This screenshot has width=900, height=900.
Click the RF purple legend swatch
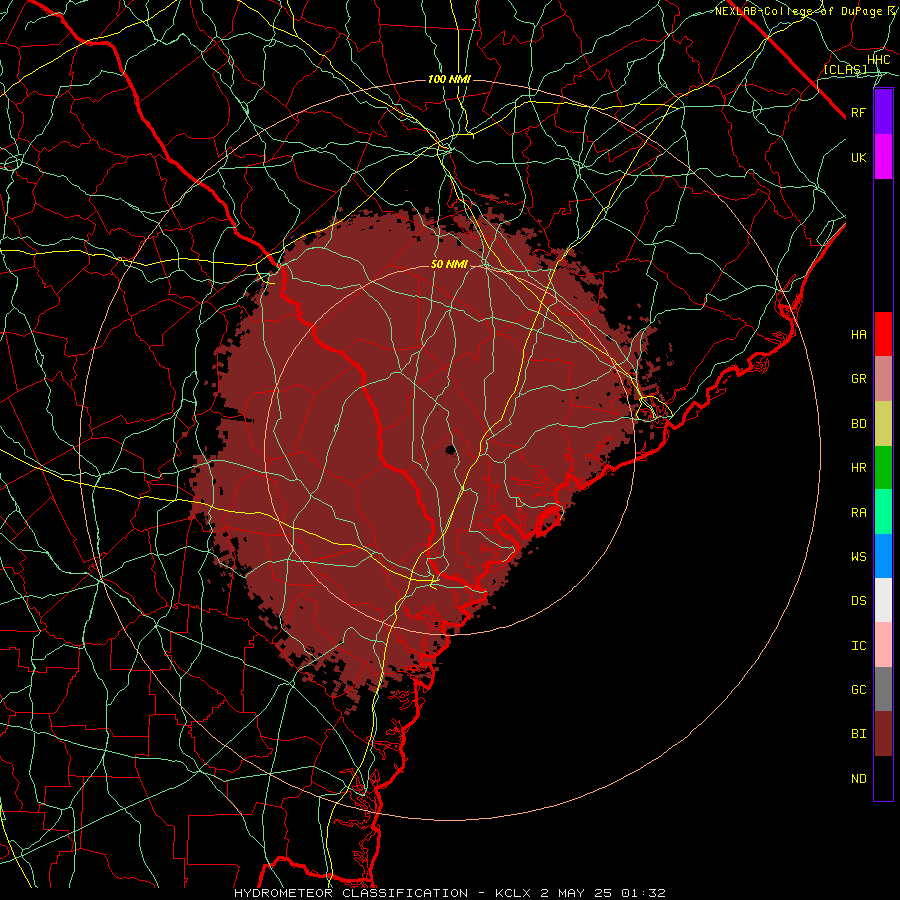pos(883,112)
